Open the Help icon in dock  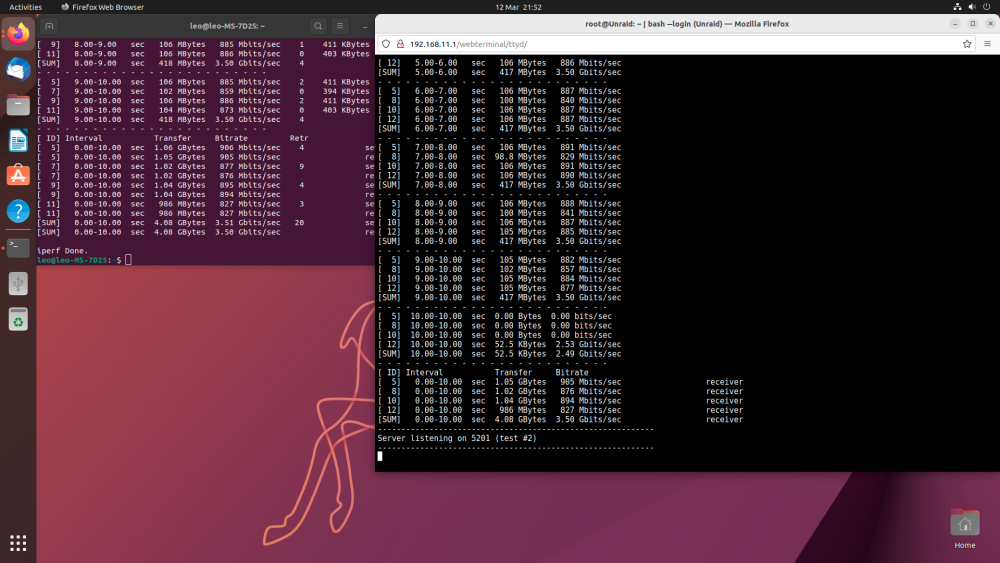(18, 211)
